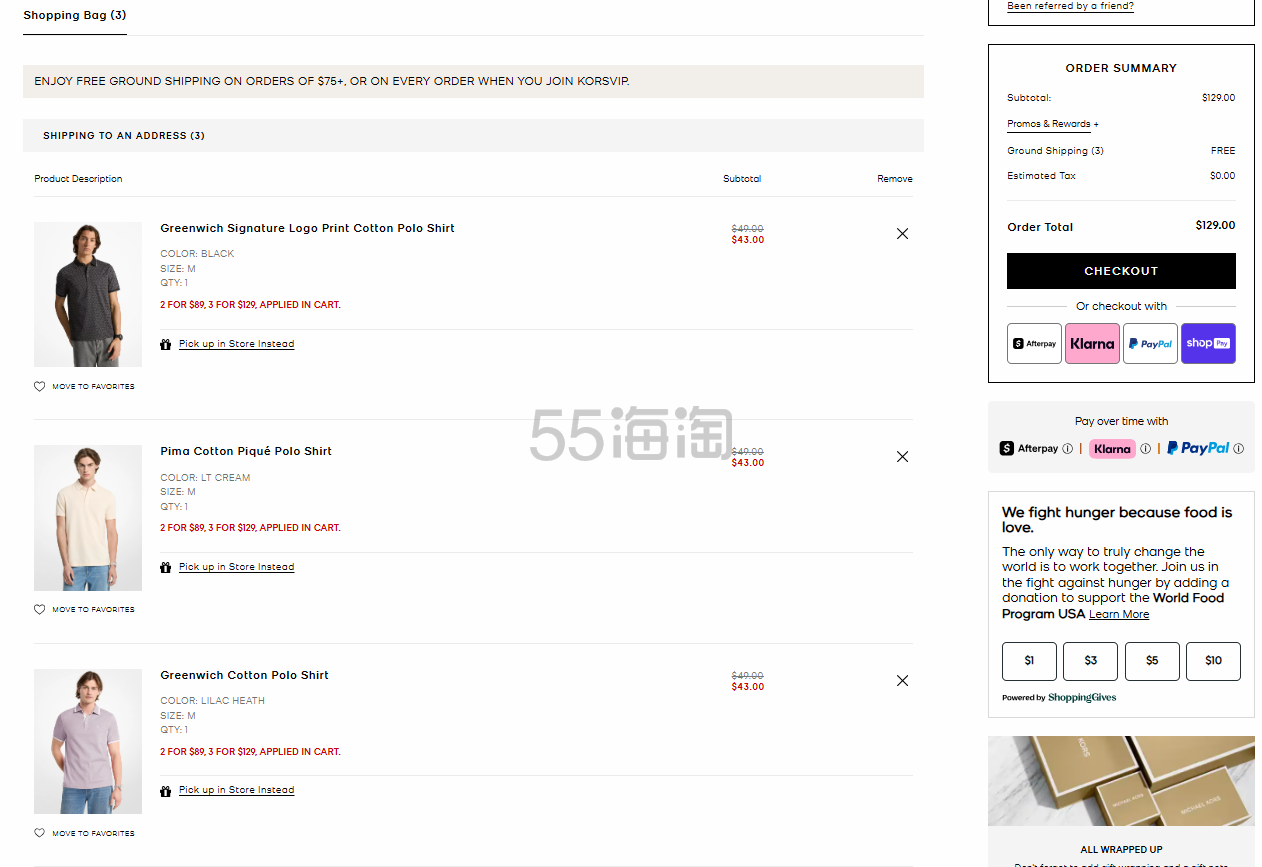Pay with PayPal button in order summary
The width and height of the screenshot is (1262, 867).
point(1150,343)
